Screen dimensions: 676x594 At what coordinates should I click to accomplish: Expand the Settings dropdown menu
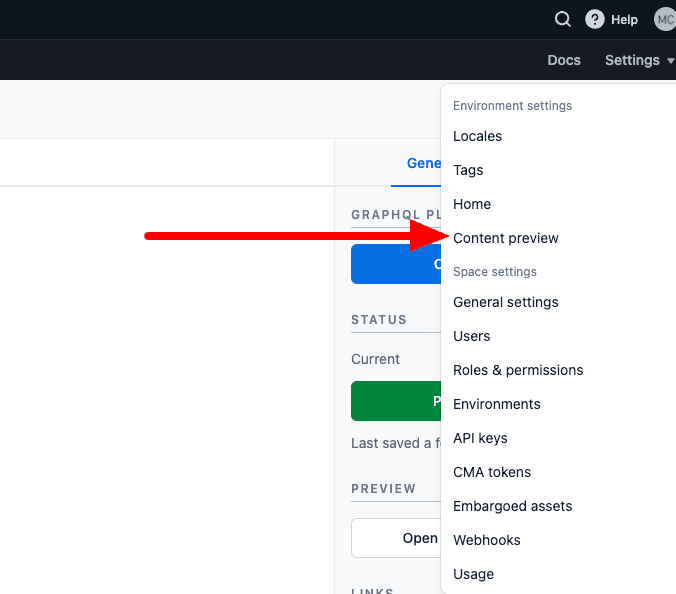(639, 60)
